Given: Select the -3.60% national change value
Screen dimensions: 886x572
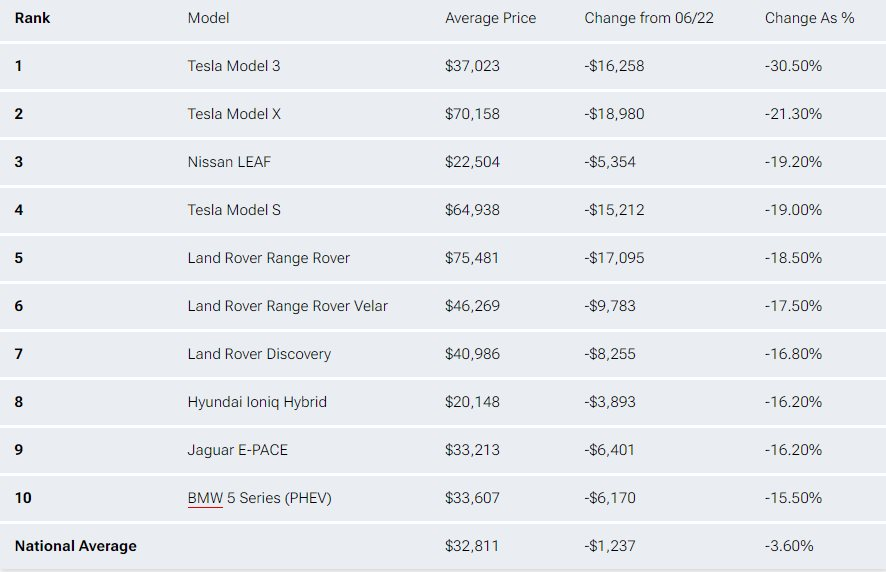Looking at the screenshot, I should click(x=789, y=546).
